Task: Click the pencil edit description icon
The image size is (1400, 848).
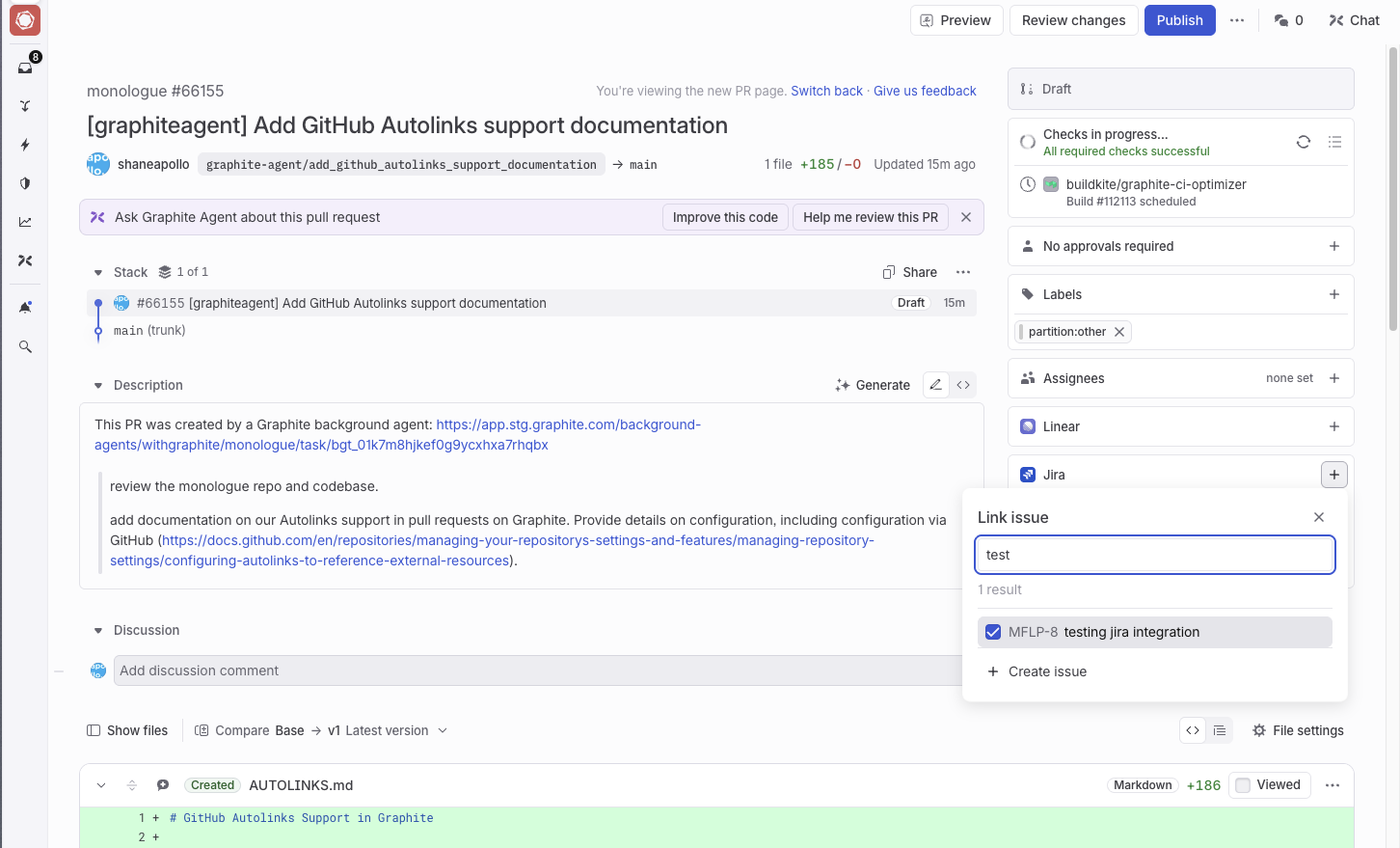Action: point(935,385)
